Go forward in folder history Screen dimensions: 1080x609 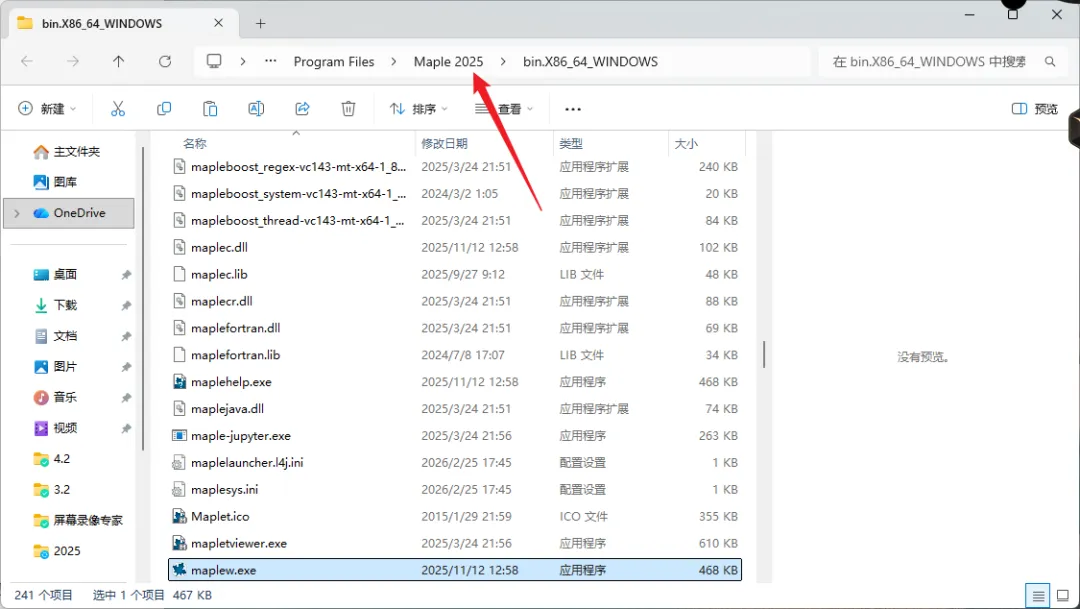pyautogui.click(x=72, y=61)
